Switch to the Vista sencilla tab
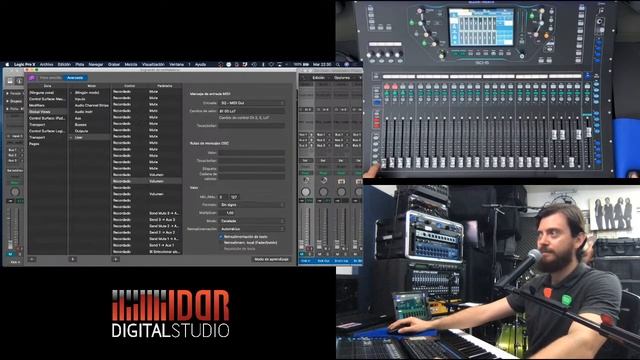640x360 pixels. click(x=50, y=78)
